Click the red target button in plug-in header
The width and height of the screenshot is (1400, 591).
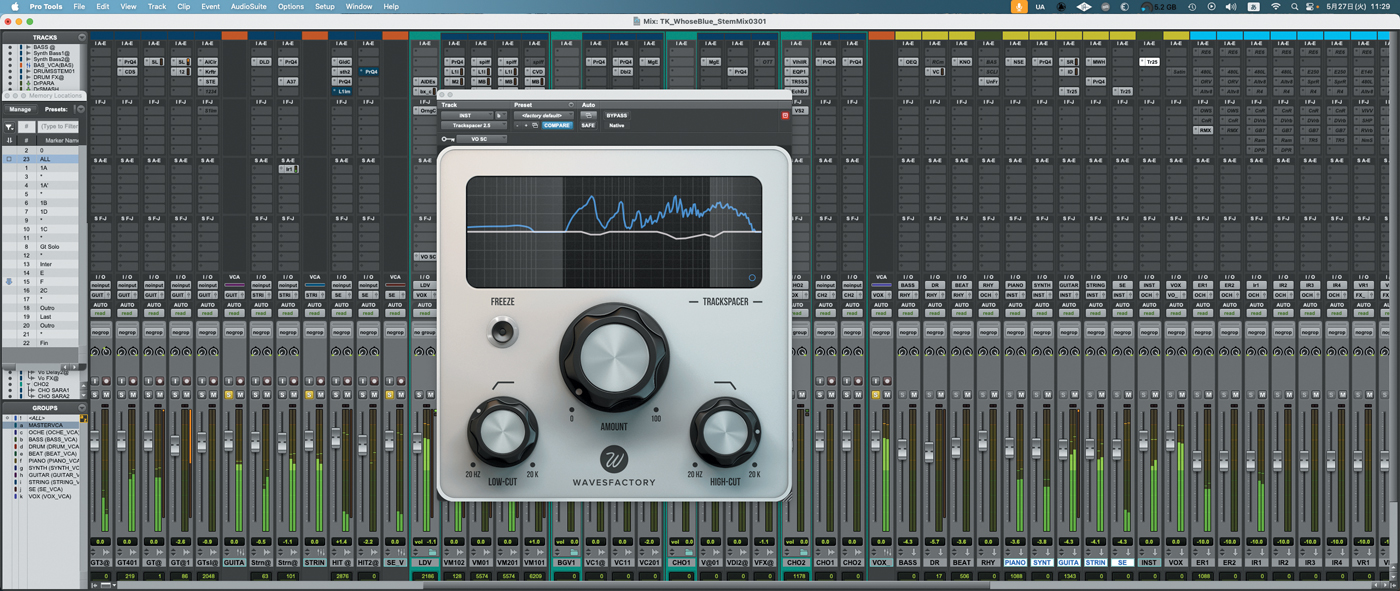[785, 116]
